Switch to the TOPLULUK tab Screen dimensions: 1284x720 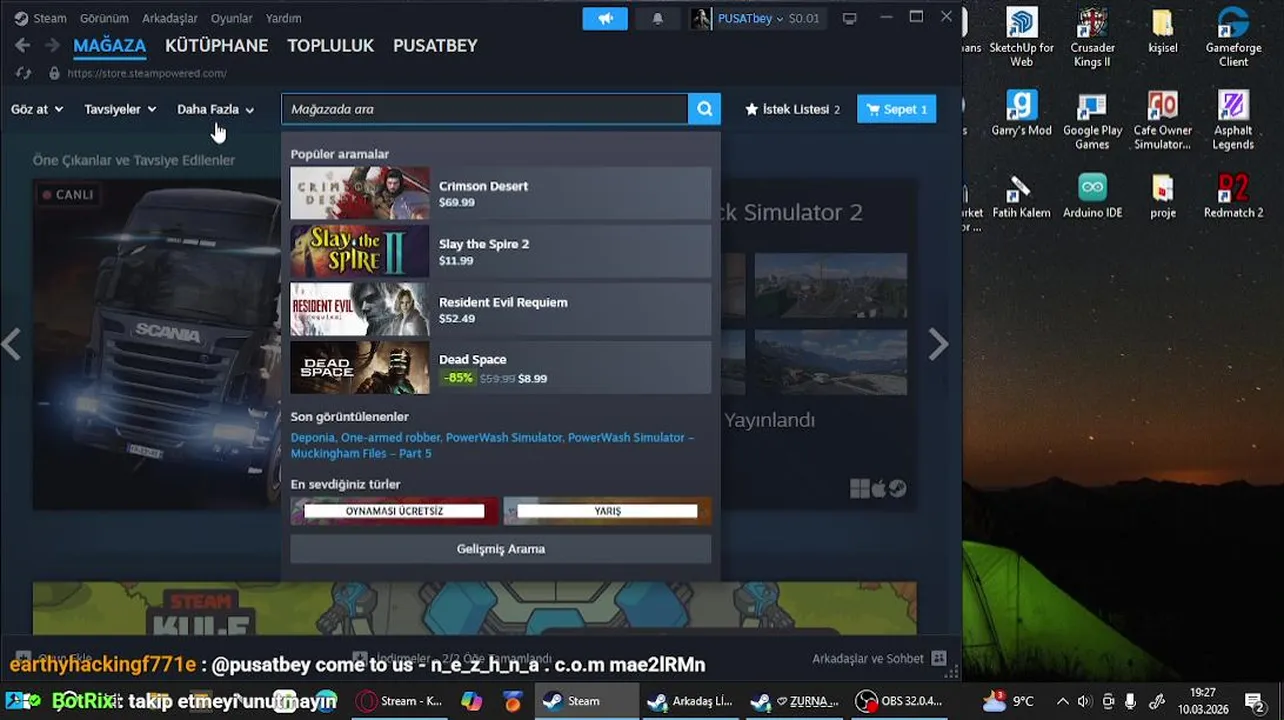click(x=330, y=46)
